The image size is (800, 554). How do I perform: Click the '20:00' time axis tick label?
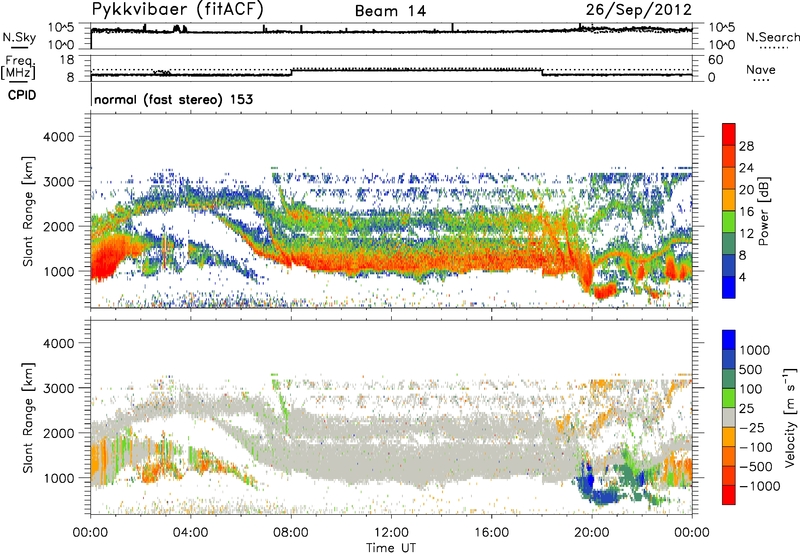pos(591,533)
